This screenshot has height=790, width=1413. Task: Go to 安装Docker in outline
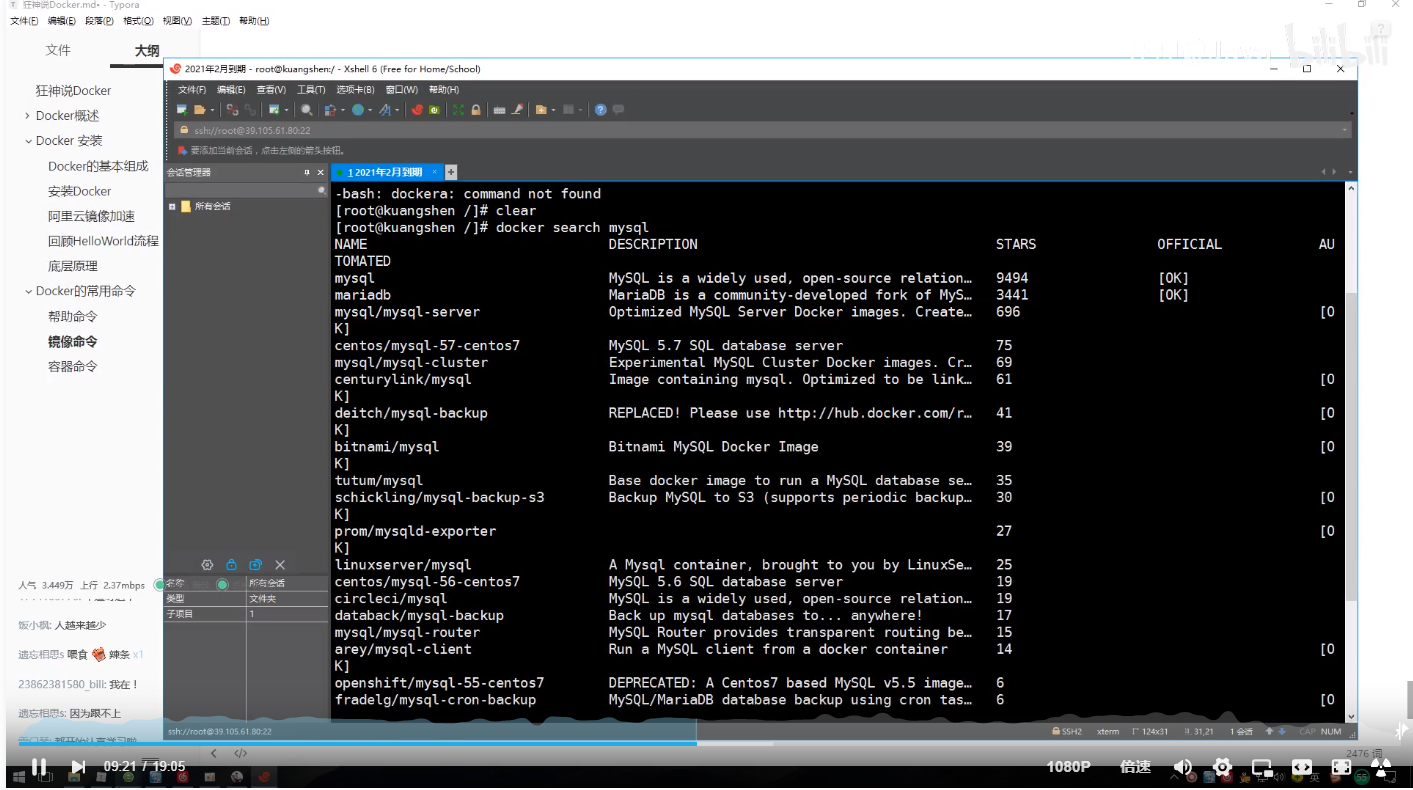[80, 191]
